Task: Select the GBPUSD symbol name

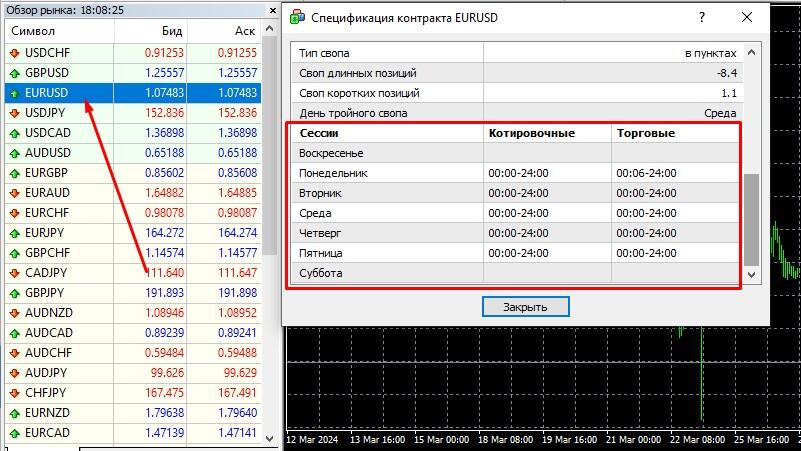Action: coord(47,73)
